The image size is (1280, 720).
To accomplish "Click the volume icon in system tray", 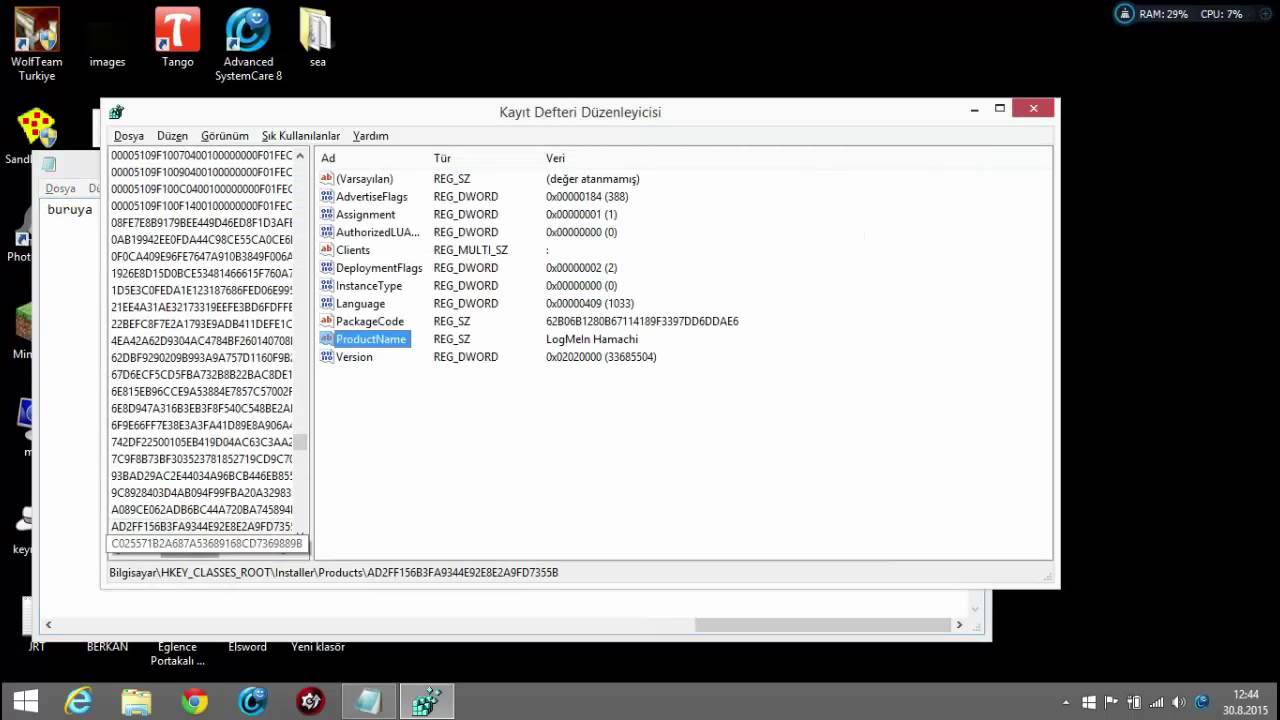I will click(1178, 702).
